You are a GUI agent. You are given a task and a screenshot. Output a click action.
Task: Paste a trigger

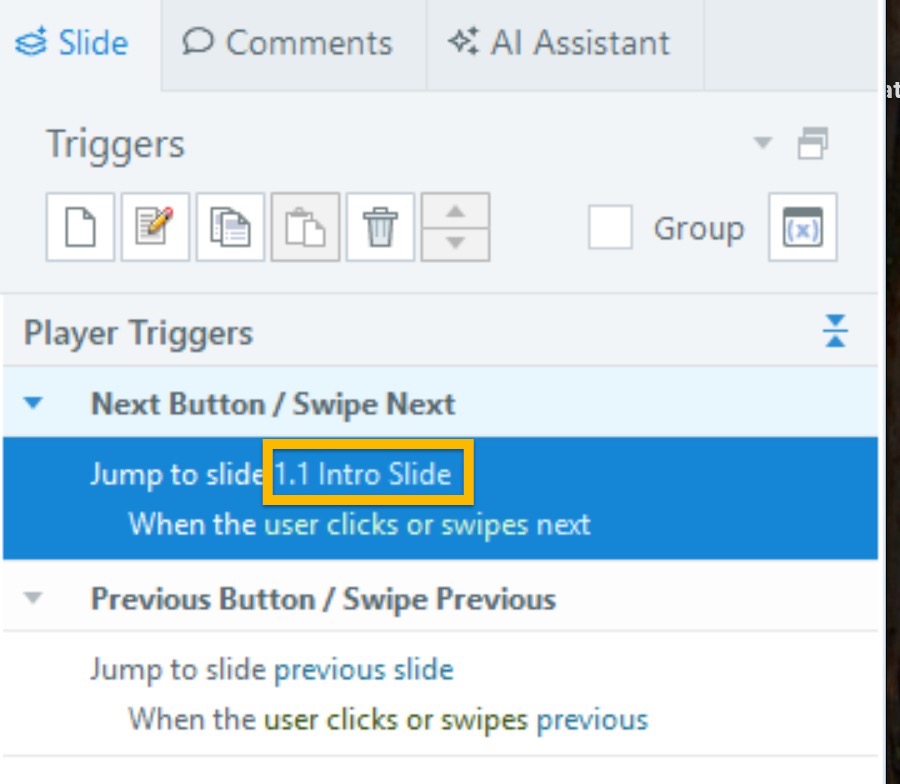click(x=305, y=227)
